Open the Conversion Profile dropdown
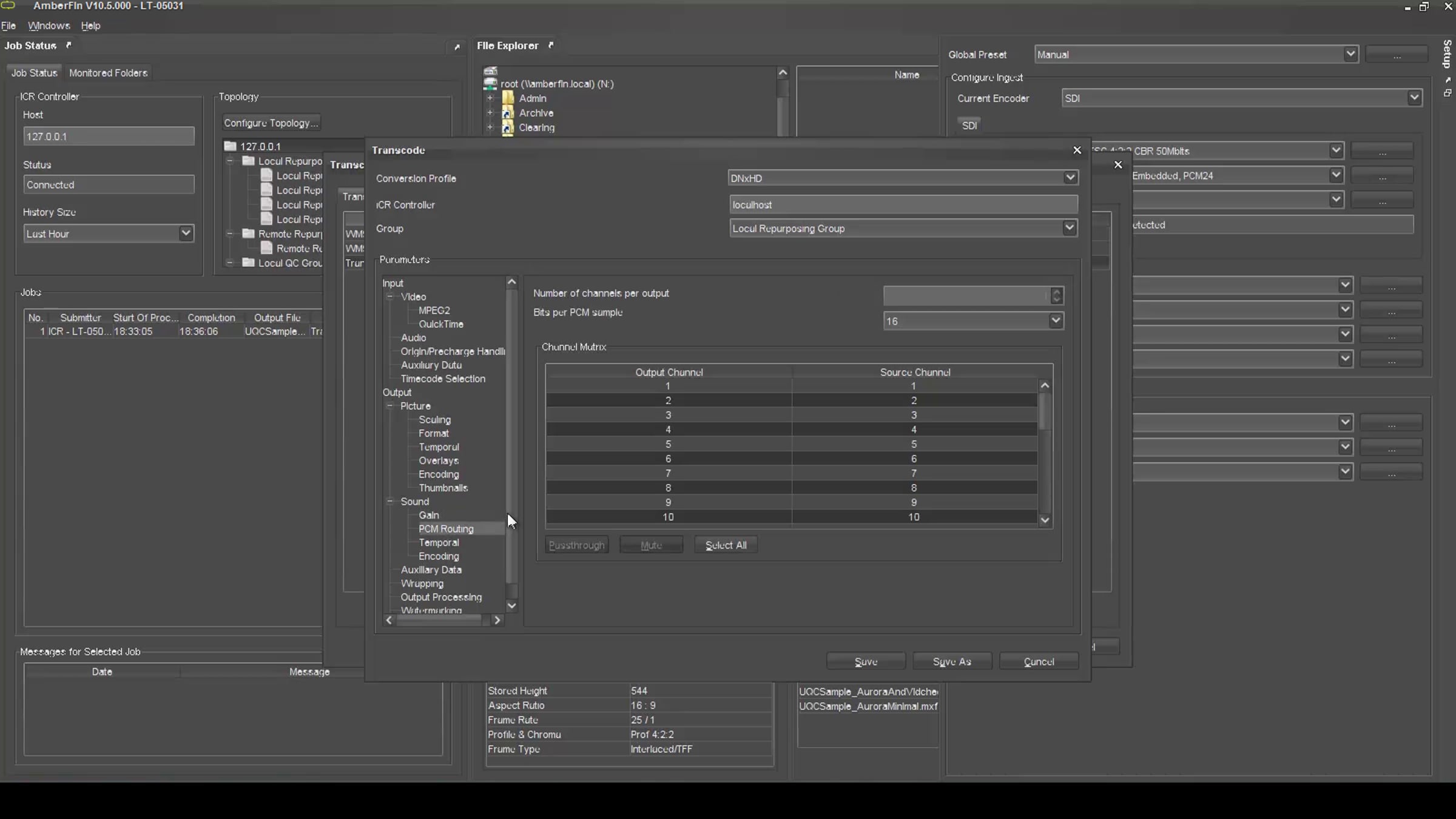Image resolution: width=1456 pixels, height=819 pixels. (1070, 178)
